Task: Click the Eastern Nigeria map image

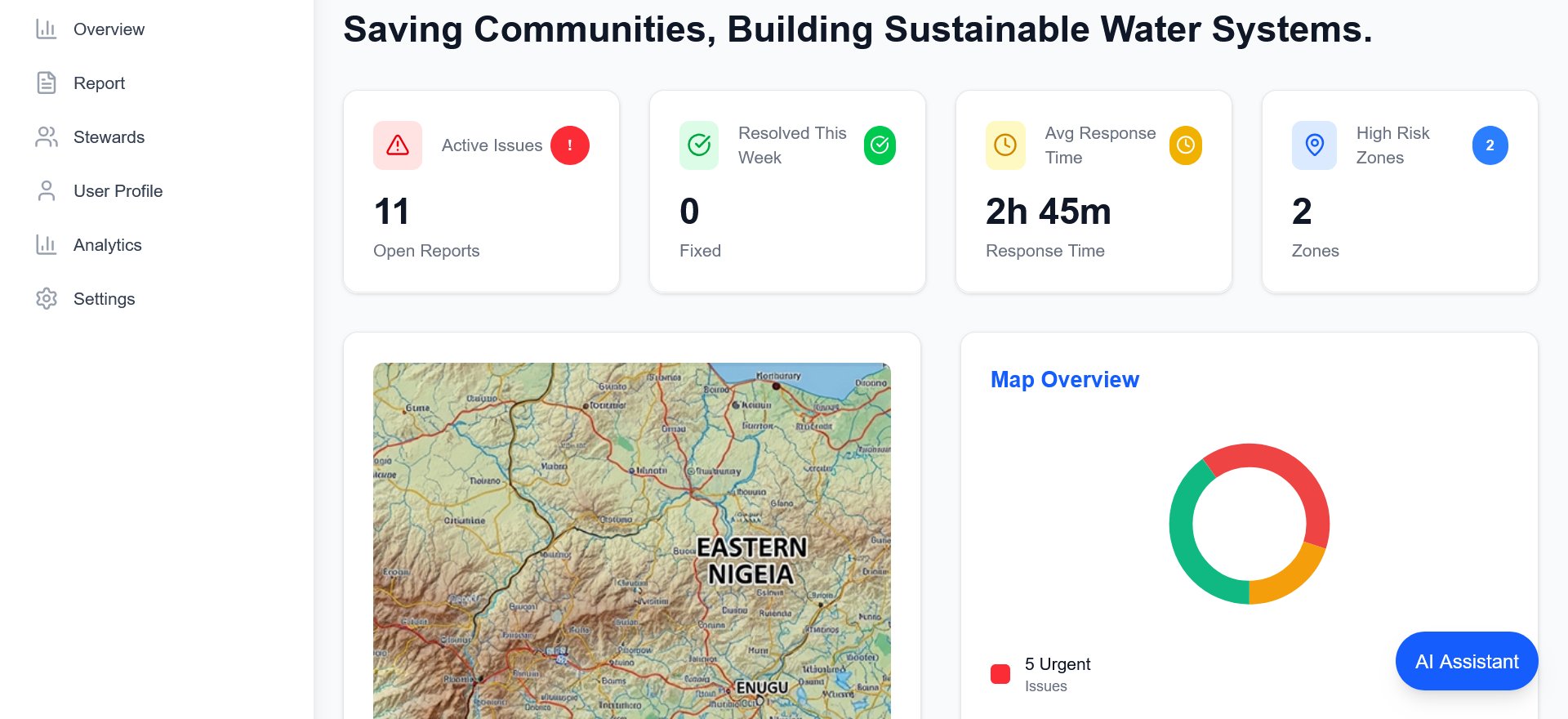Action: click(631, 539)
